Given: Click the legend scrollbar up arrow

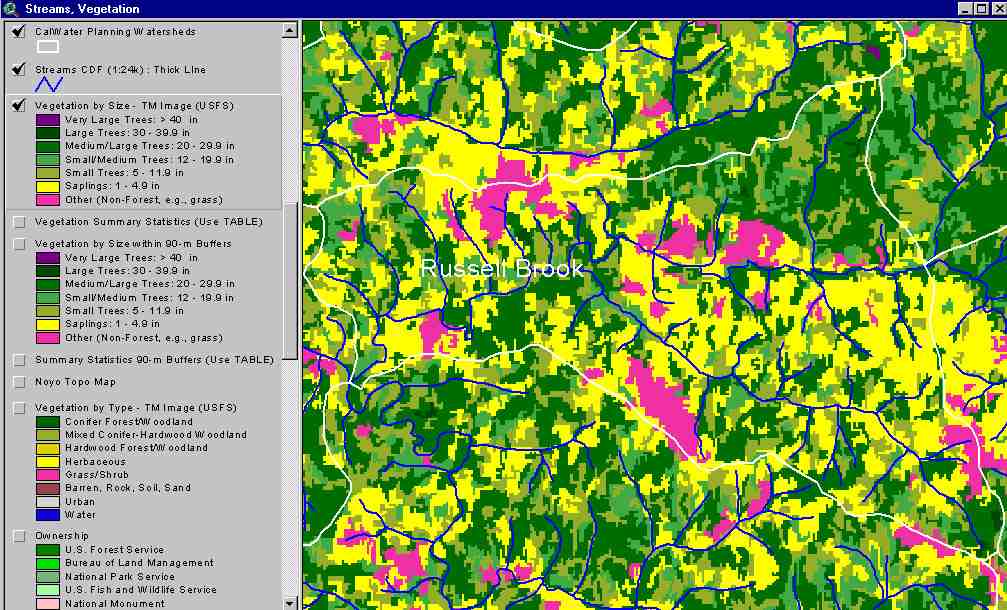Looking at the screenshot, I should 290,30.
